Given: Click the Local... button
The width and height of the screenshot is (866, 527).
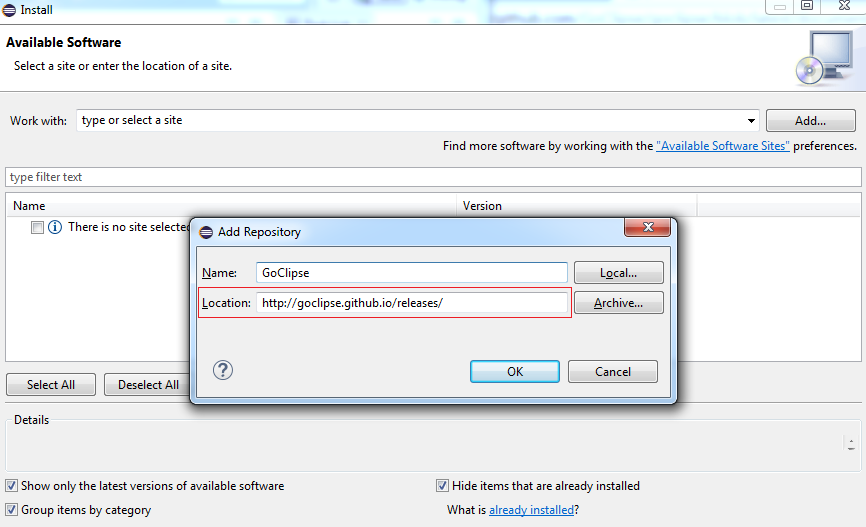Looking at the screenshot, I should (x=619, y=273).
